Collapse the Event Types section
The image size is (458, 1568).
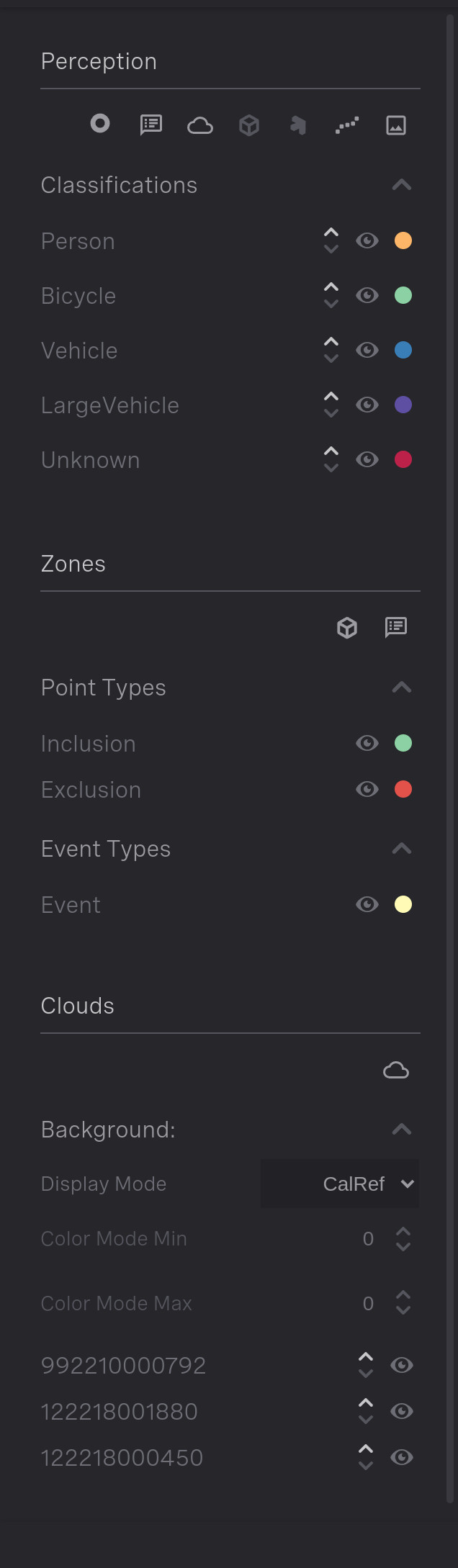402,849
